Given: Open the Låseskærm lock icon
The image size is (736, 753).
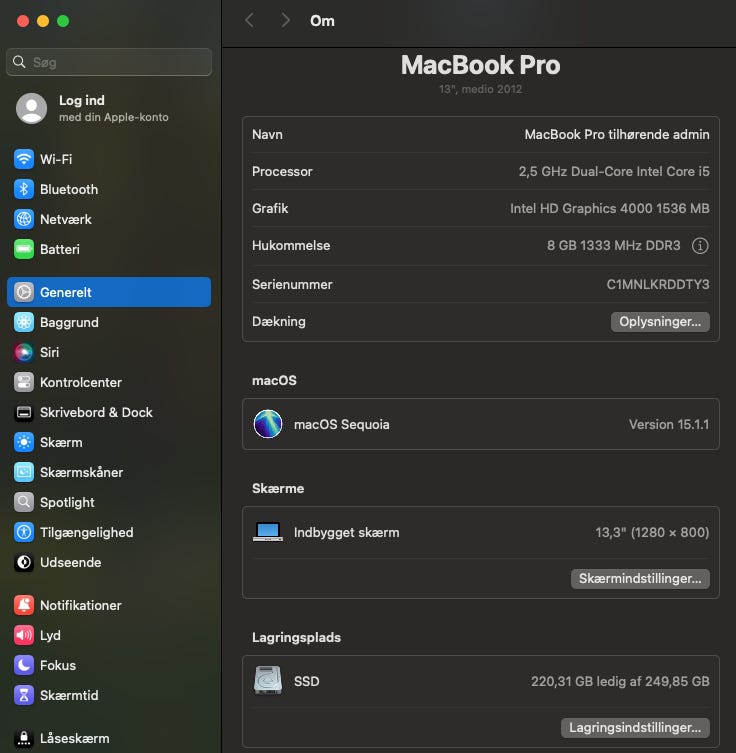Looking at the screenshot, I should [x=24, y=738].
